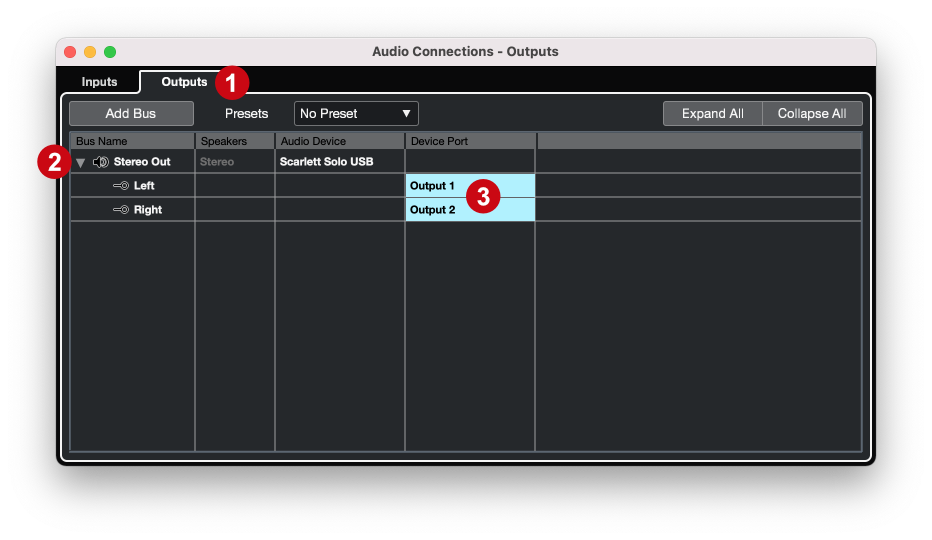Open the No Preset dropdown
932x540 pixels.
(356, 114)
